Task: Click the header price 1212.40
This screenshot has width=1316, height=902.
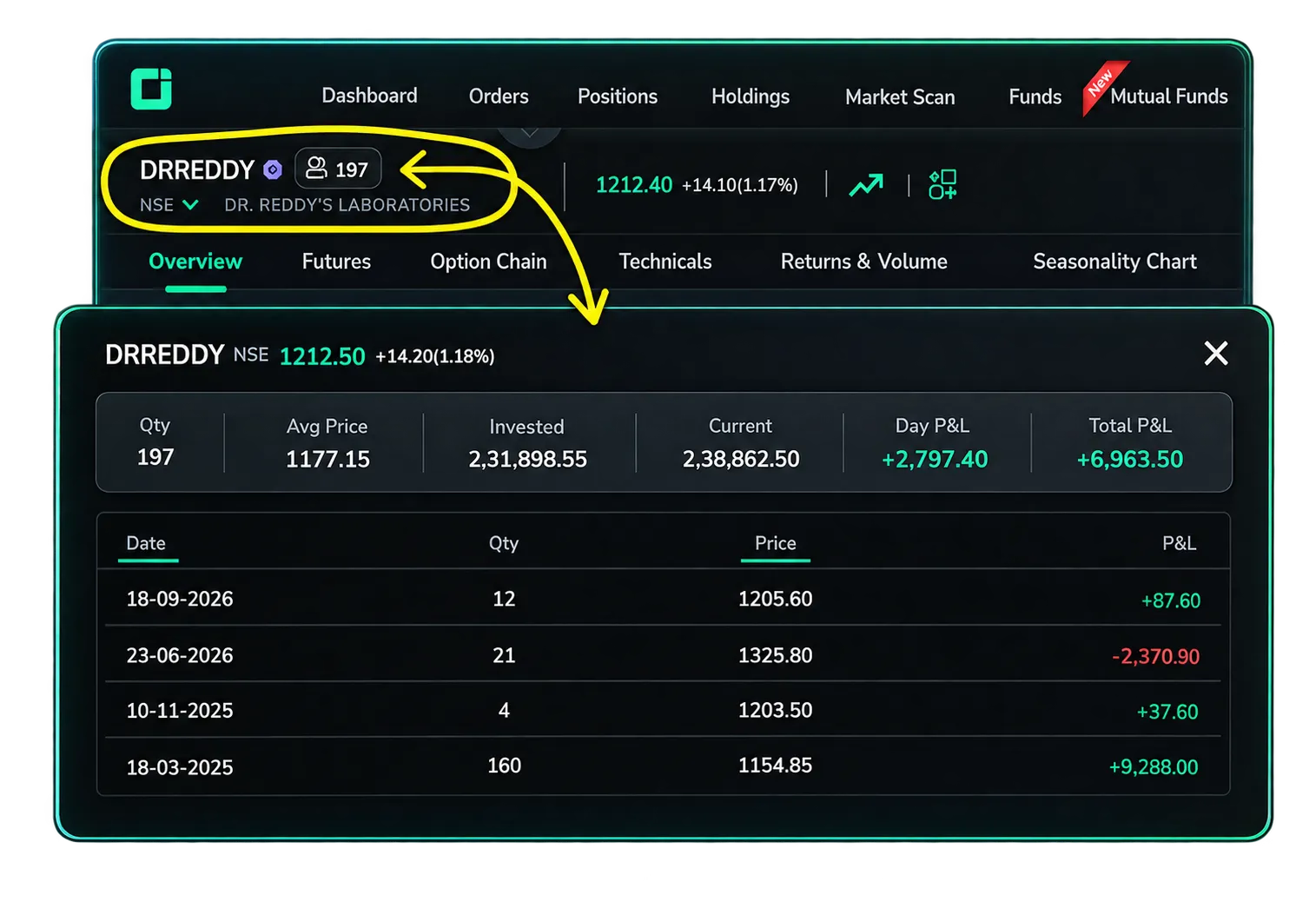Action: point(634,185)
